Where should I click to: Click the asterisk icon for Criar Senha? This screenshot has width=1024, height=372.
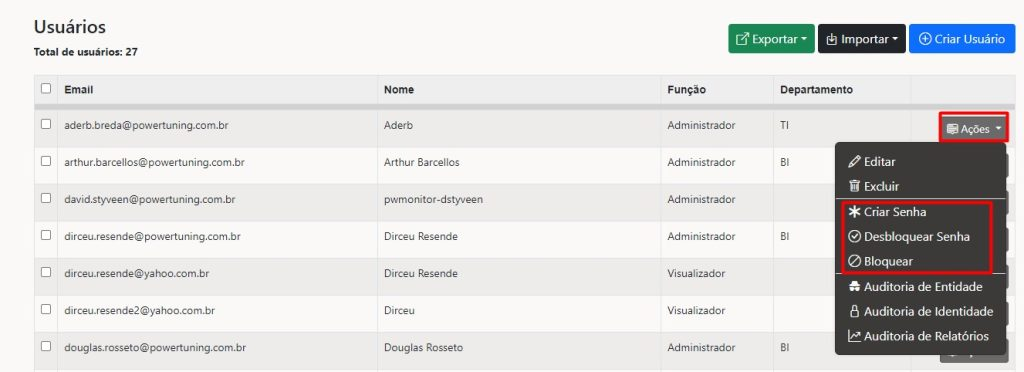854,212
